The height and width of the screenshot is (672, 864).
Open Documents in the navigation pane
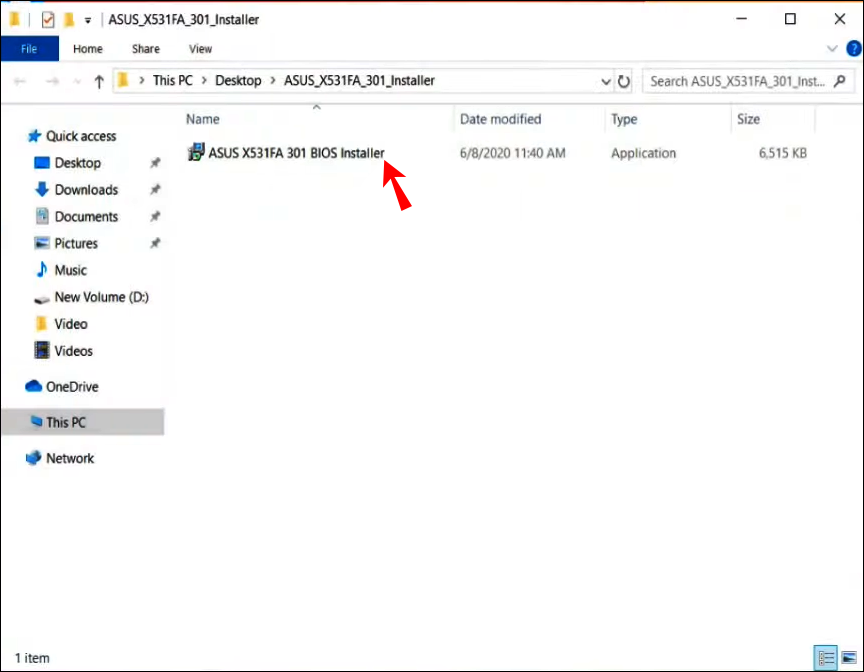pyautogui.click(x=86, y=217)
